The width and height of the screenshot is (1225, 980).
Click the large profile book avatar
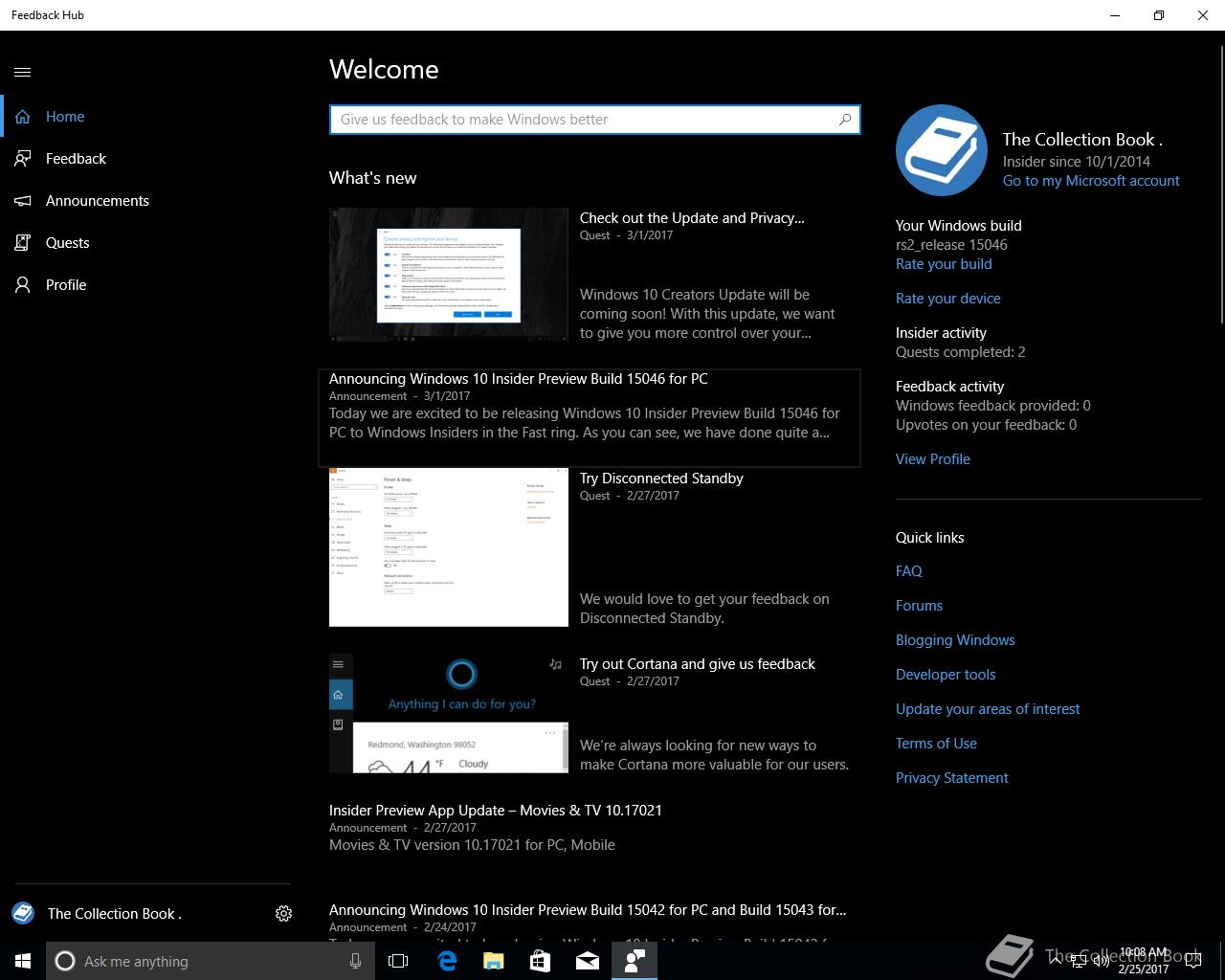(942, 150)
